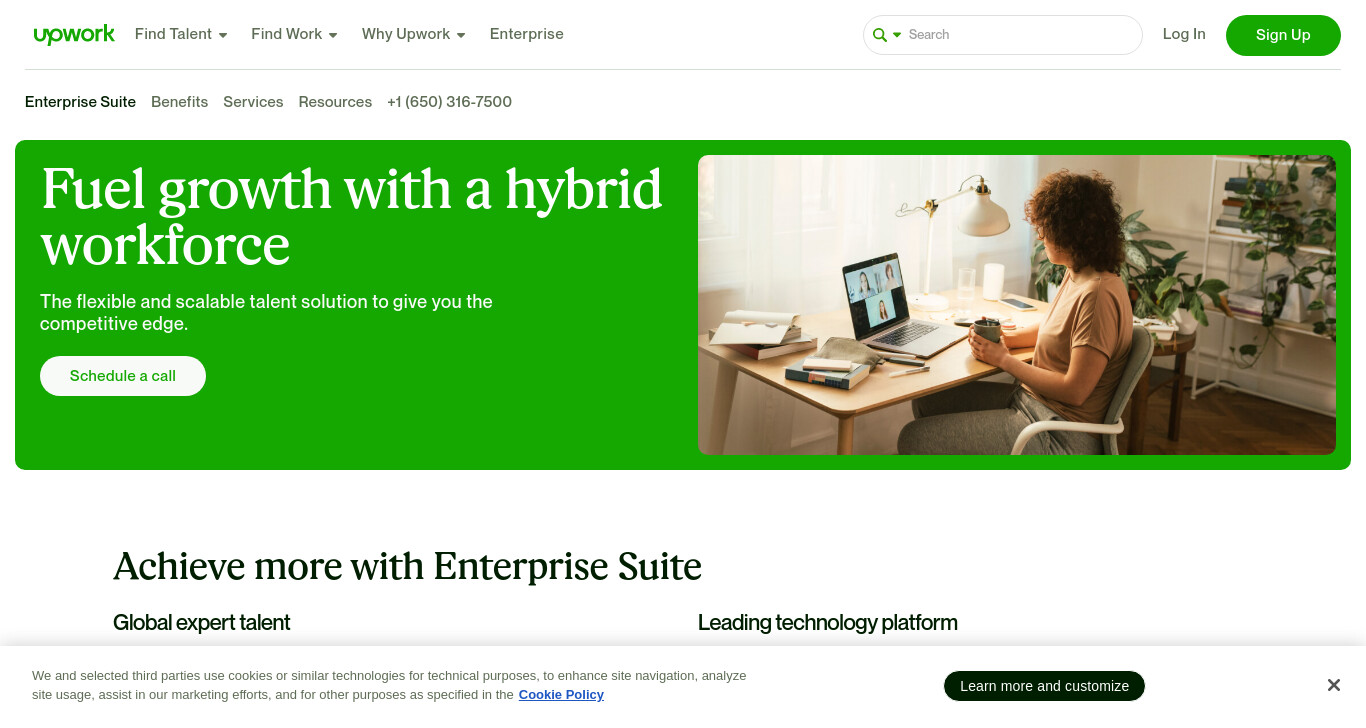Viewport: 1366px width, 728px height.
Task: Click Learn more and customize button
Action: (x=1044, y=686)
